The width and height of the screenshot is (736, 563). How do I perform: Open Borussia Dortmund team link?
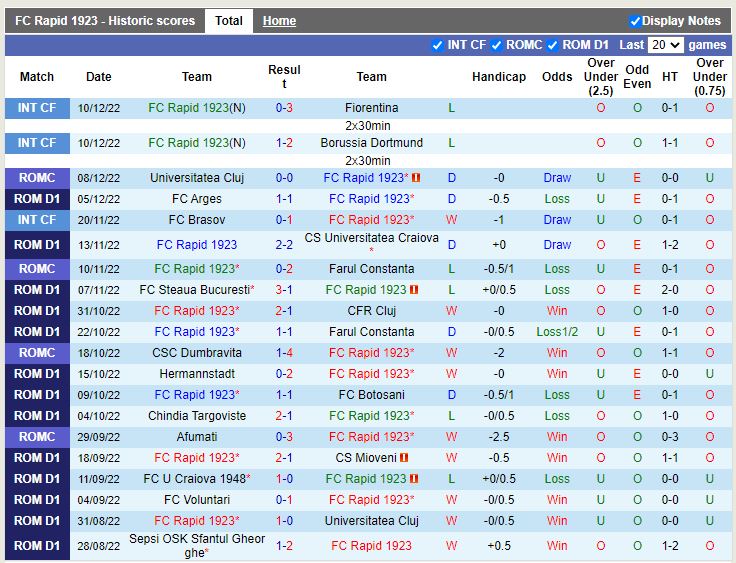(371, 143)
